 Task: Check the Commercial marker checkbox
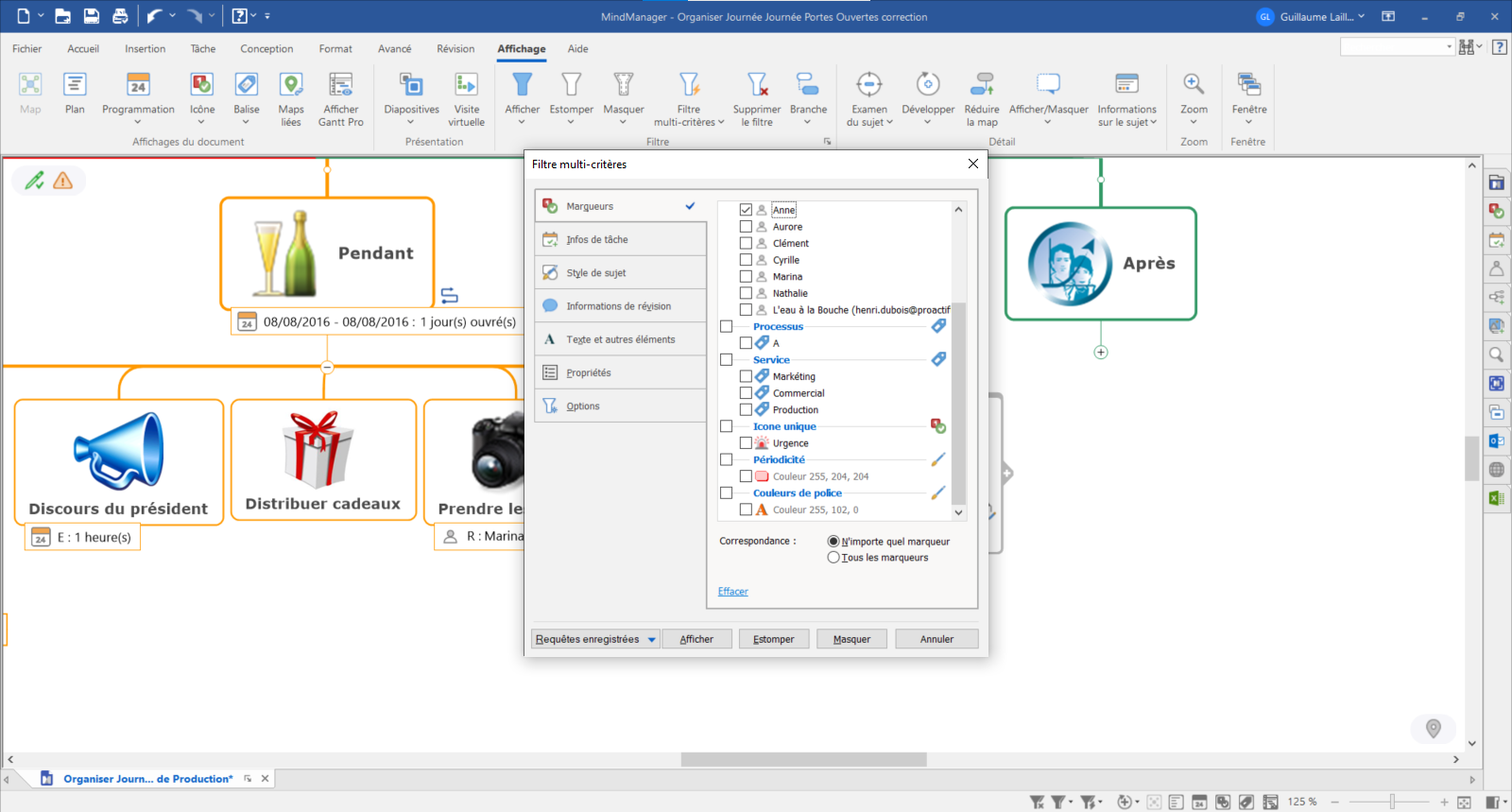tap(746, 393)
